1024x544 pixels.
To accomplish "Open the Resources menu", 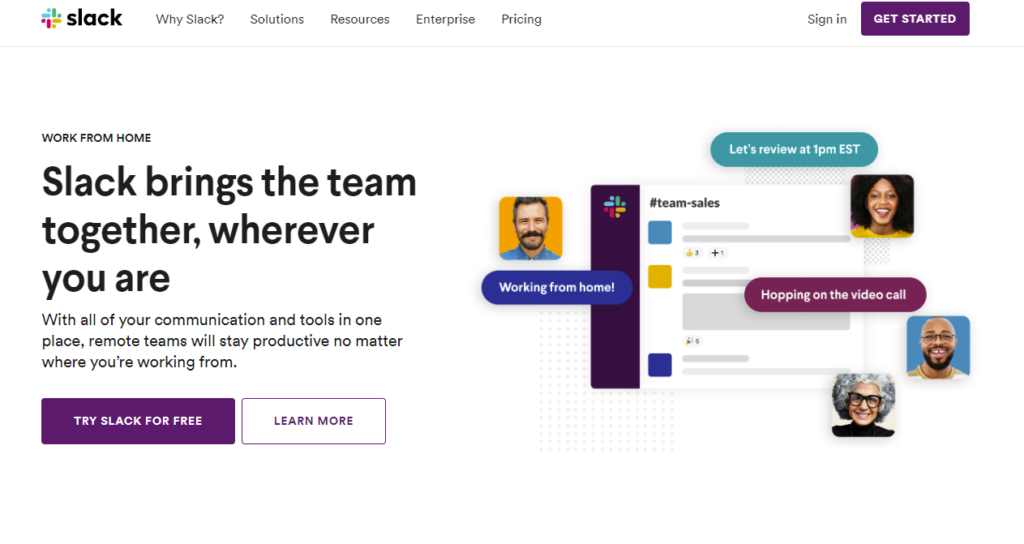I will (x=360, y=20).
